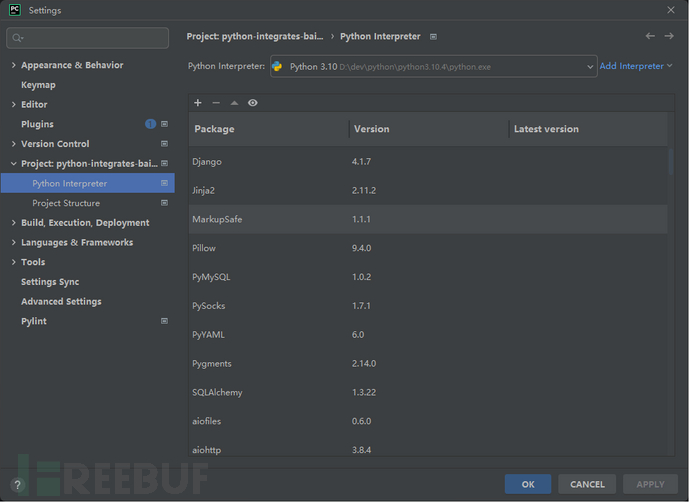Select the MarkupSafe package row
Screen dimensions: 690x503
[x=428, y=219]
